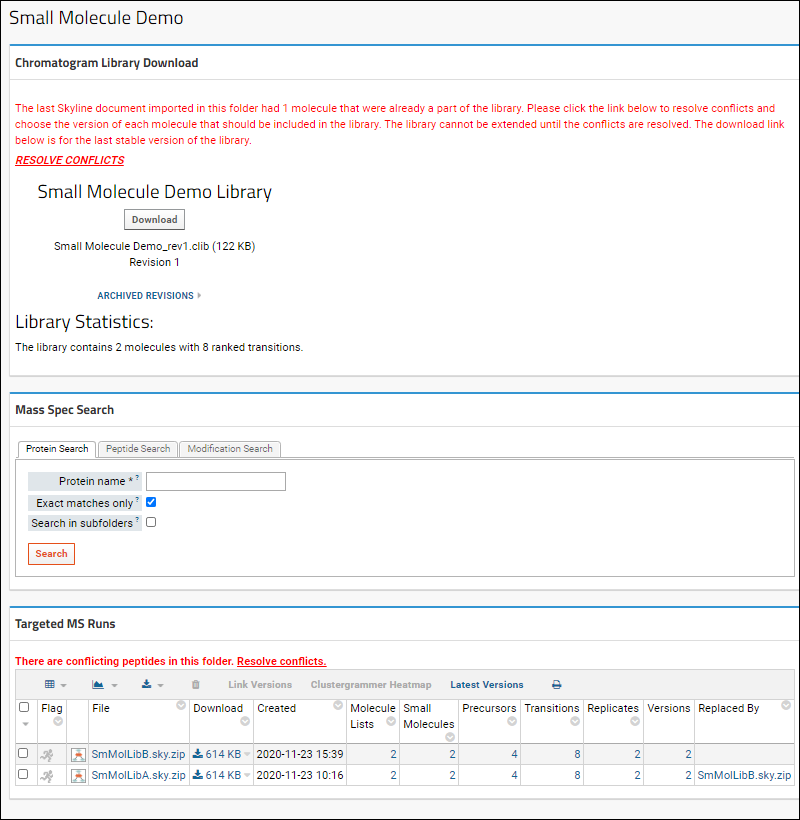Click the download icon in SmMolLibB.sky.zip row
The image size is (800, 820).
[x=198, y=754]
